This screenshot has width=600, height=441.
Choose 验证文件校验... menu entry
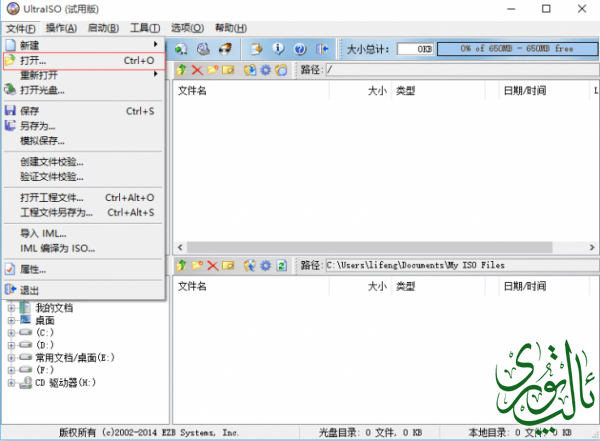coord(84,177)
